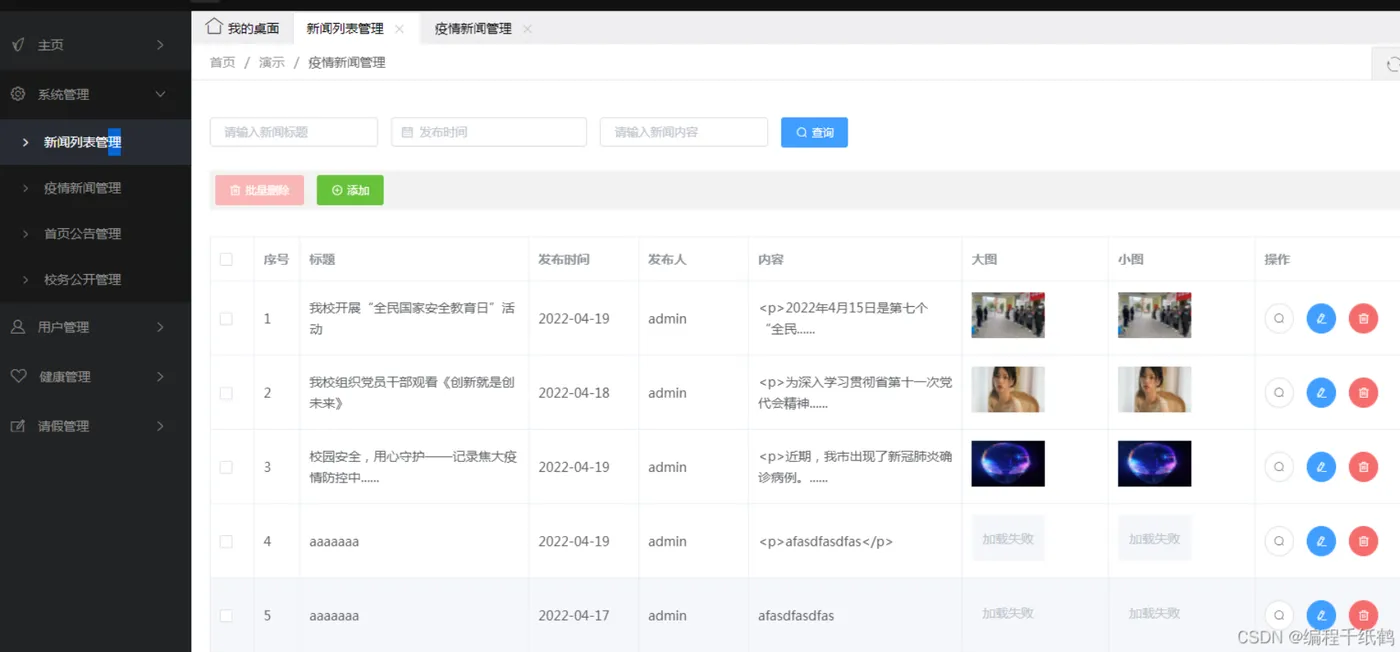Check the checkbox for row 4
Viewport: 1400px width, 652px height.
point(226,541)
